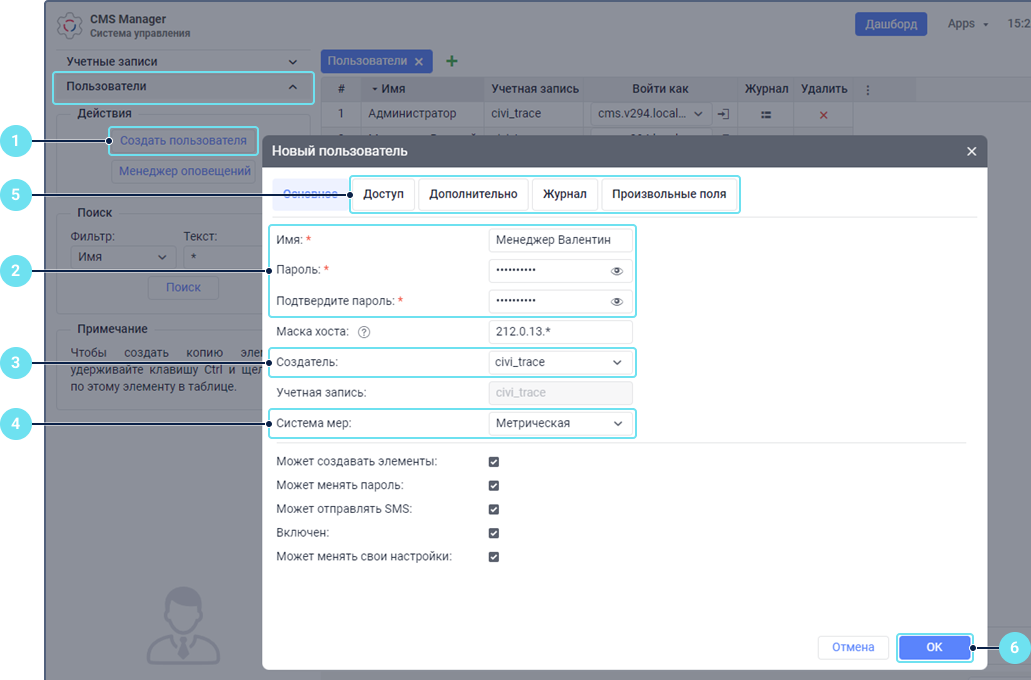The image size is (1031, 680).
Task: Reveal the Подтвердите пароль field value
Action: 617,301
